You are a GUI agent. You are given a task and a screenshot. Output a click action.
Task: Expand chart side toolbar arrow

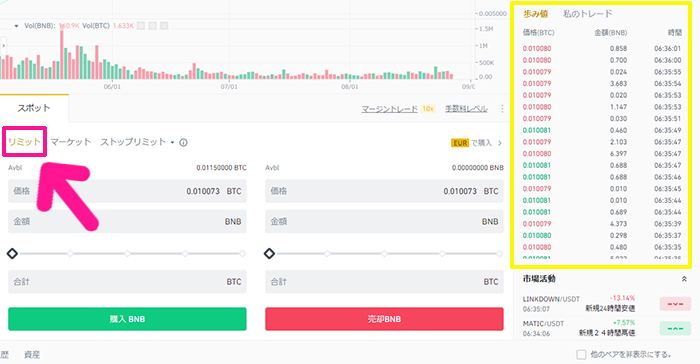tap(4, 46)
